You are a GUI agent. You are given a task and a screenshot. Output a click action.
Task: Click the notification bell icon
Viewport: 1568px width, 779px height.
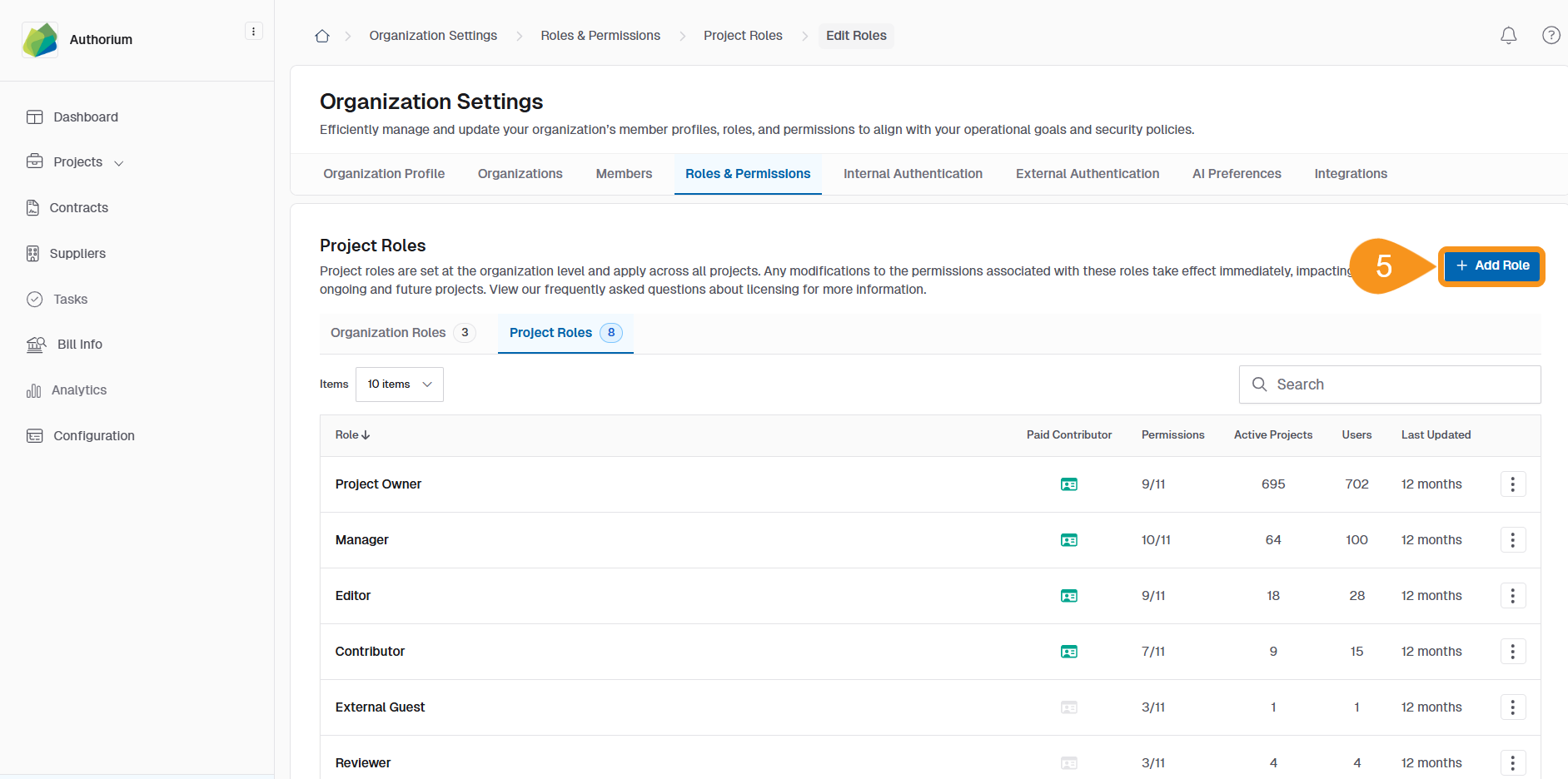(x=1508, y=35)
